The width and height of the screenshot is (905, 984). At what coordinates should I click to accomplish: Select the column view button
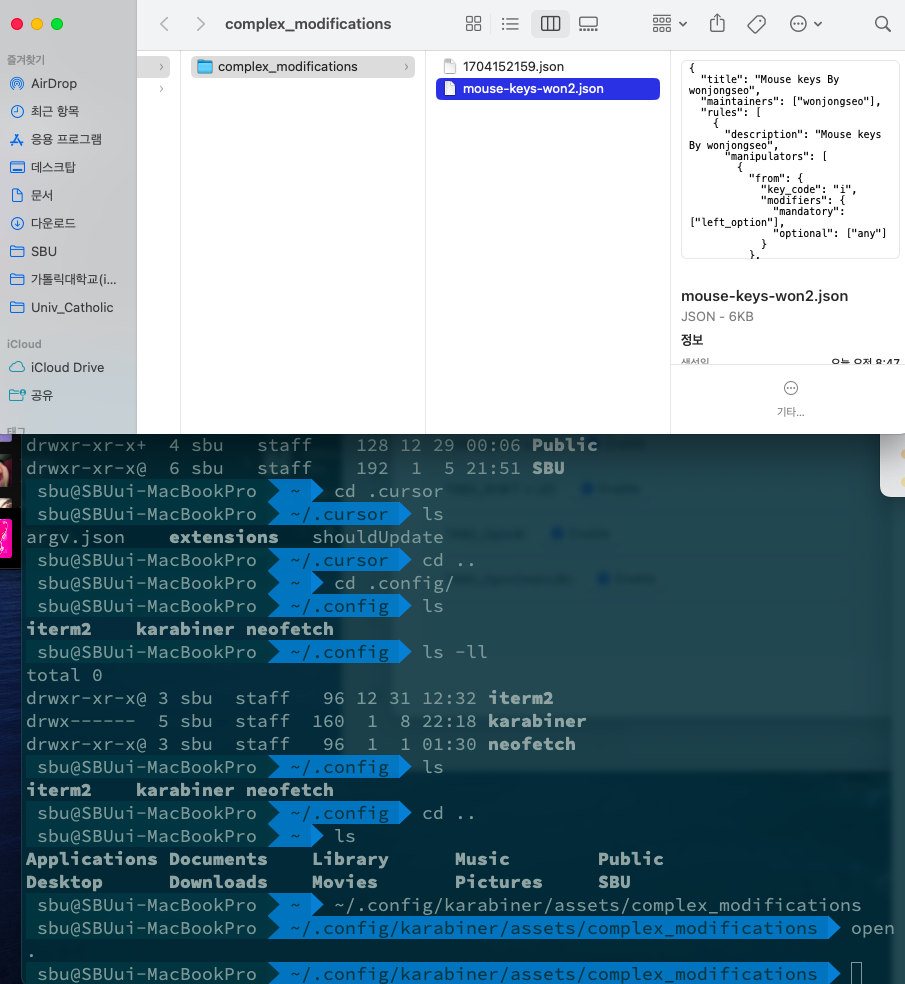(550, 24)
